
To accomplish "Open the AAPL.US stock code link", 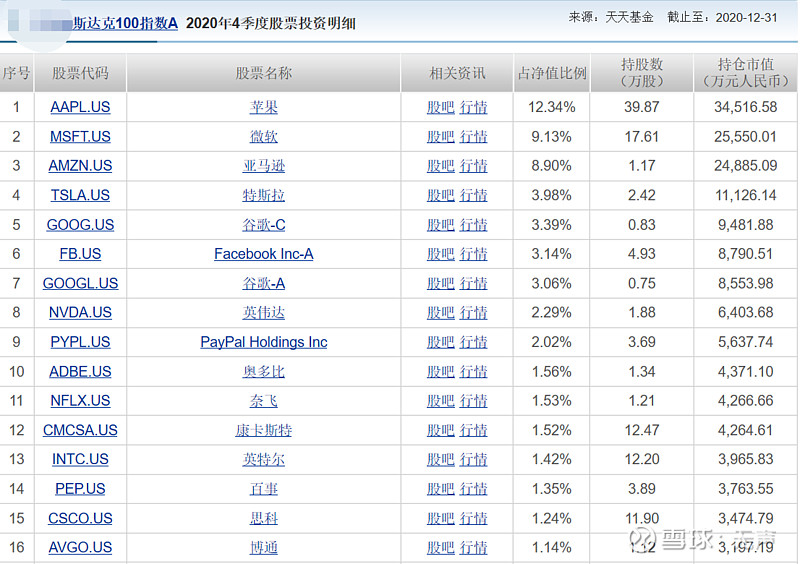I will coord(80,107).
